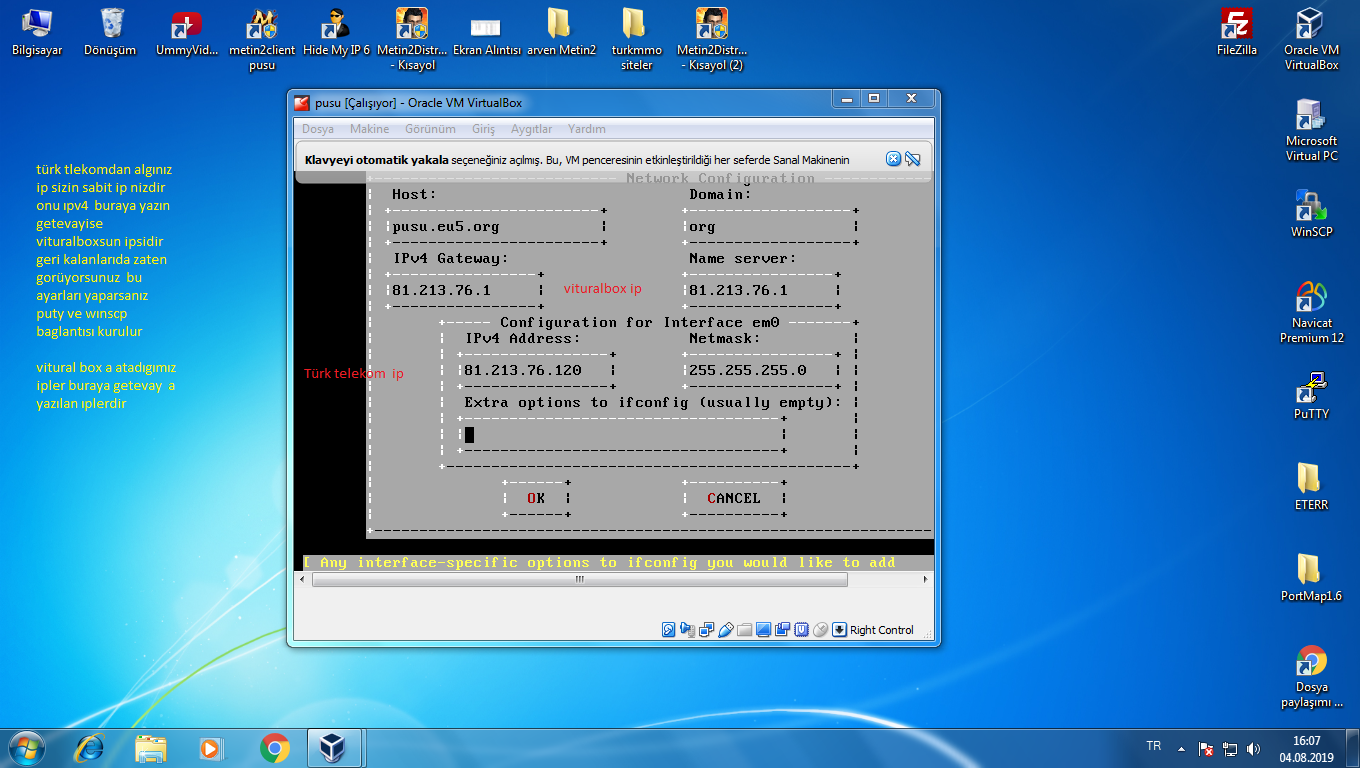Click OK in the Network Configuration dialog
The width and height of the screenshot is (1360, 768).
tap(537, 498)
